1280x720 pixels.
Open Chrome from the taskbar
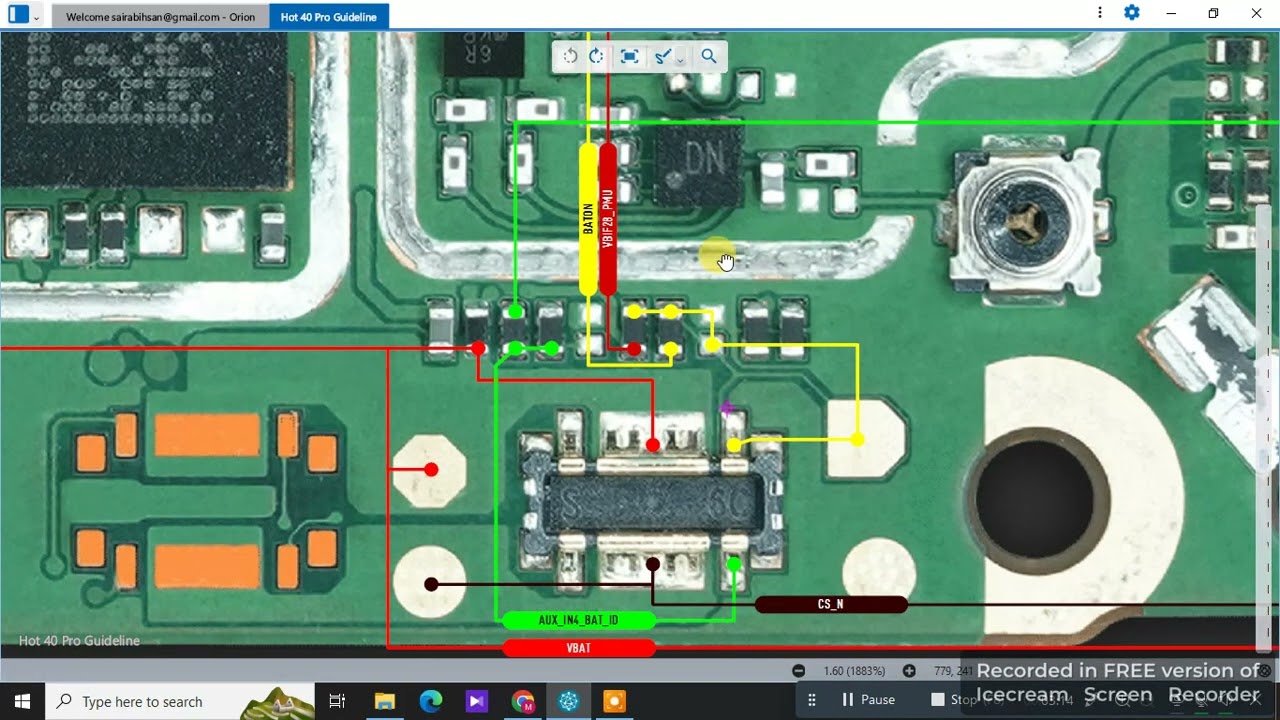coord(523,701)
